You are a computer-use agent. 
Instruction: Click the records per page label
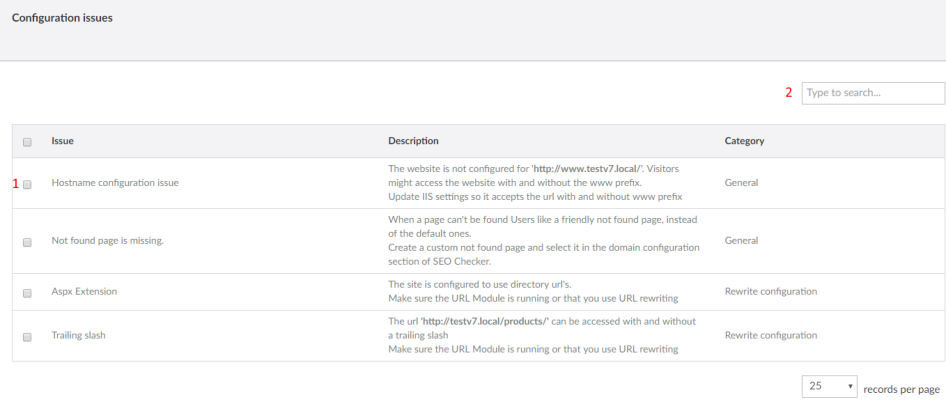(x=901, y=389)
